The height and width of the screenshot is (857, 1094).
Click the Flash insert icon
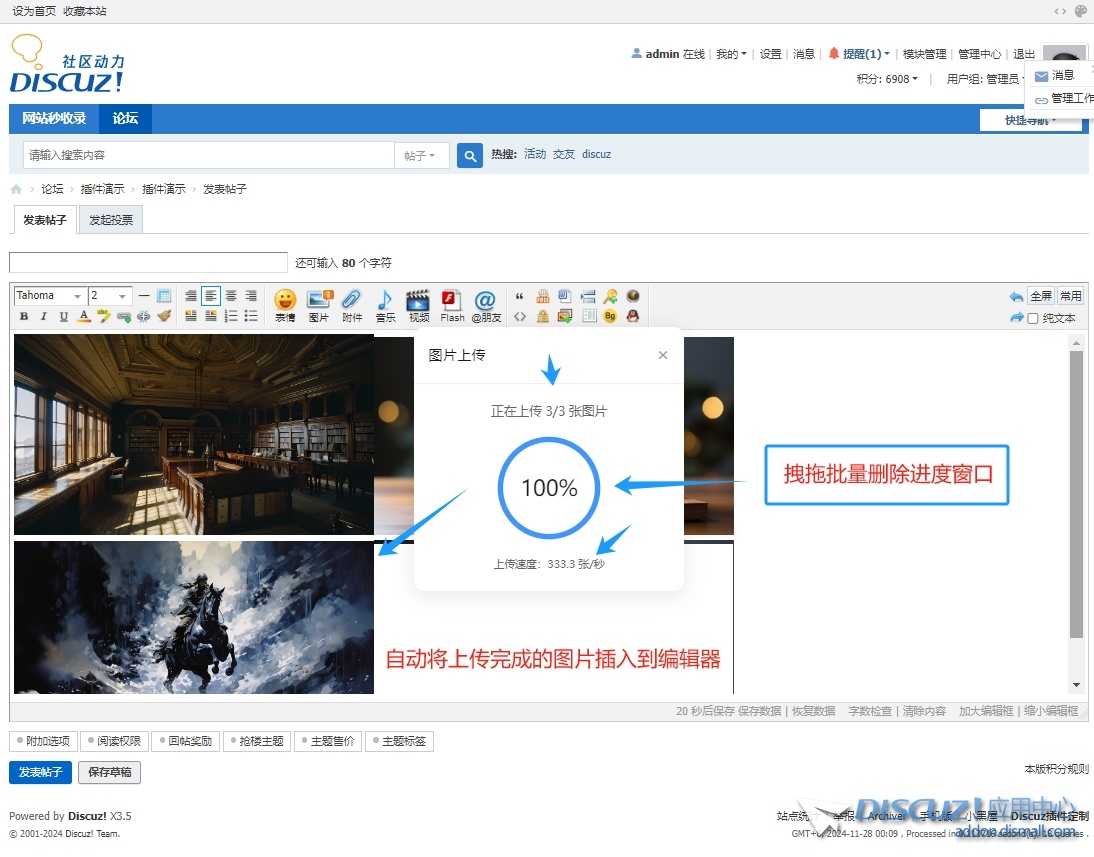click(x=452, y=304)
